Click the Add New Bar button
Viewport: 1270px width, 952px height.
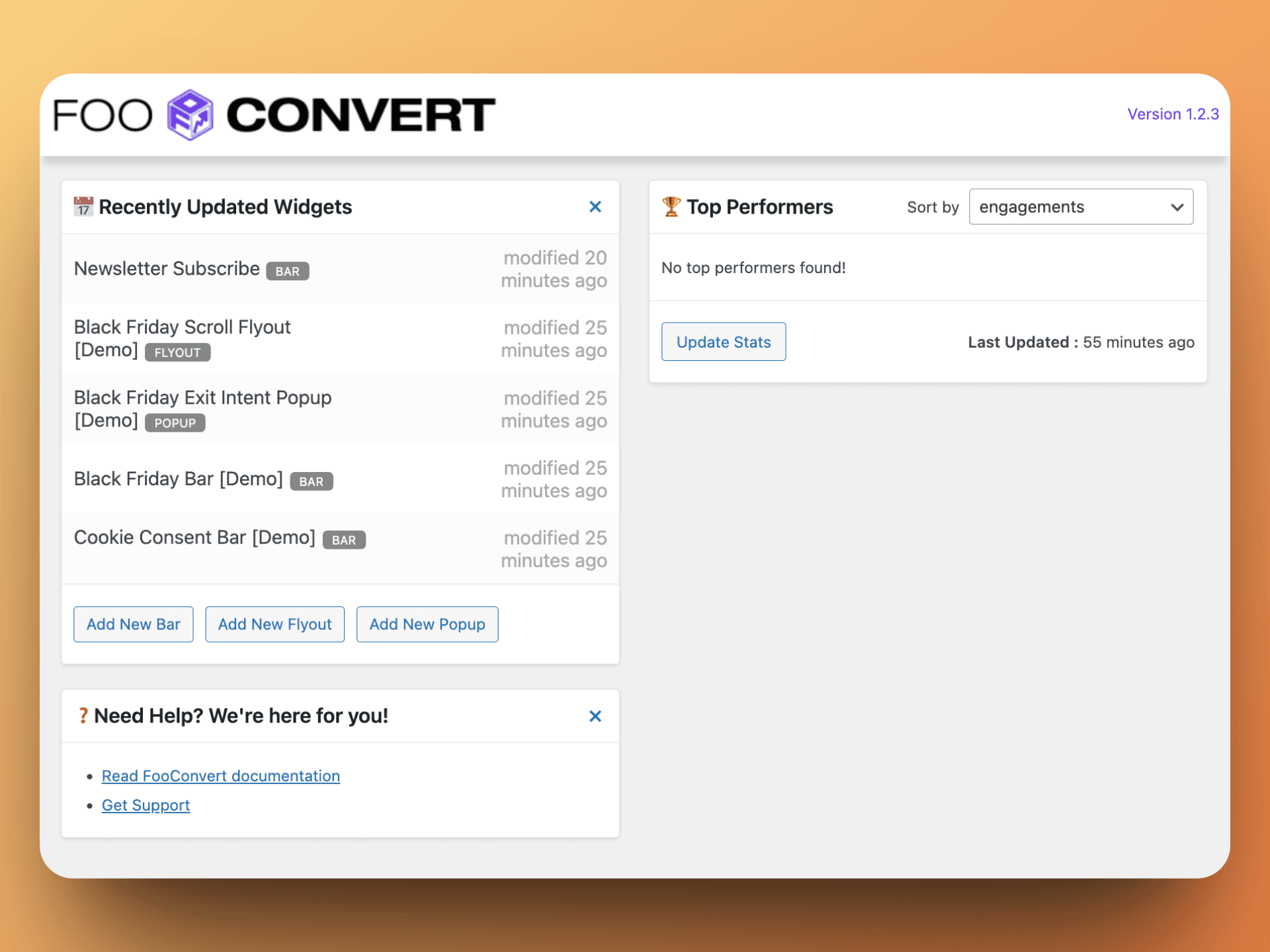click(x=133, y=624)
